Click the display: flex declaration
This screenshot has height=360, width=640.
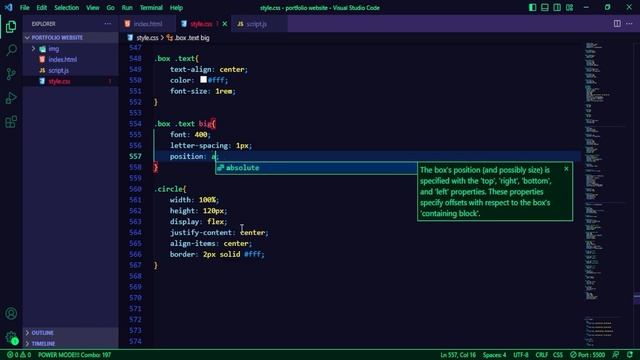(x=198, y=222)
